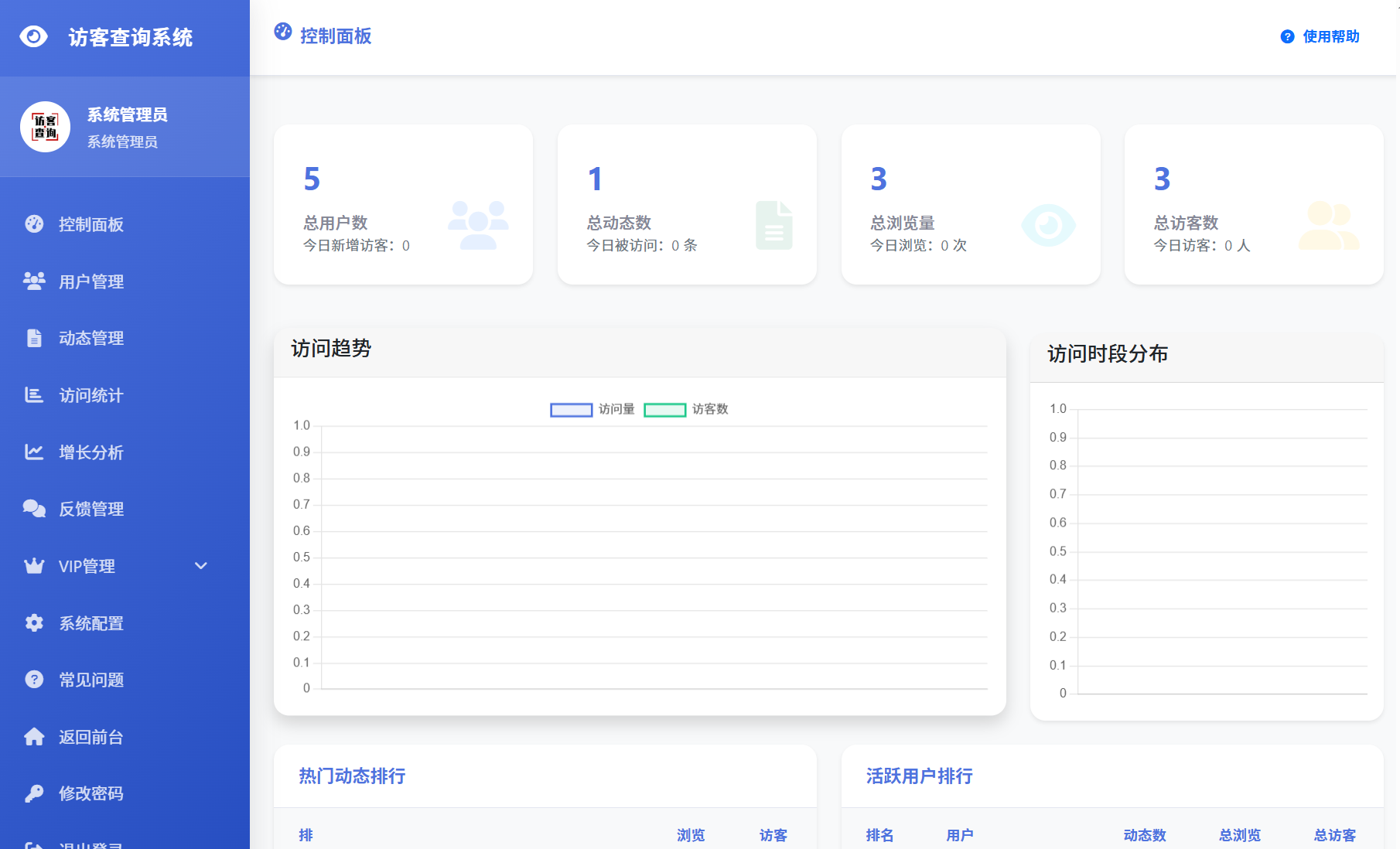Click the 系统配置 gear icon
Screen dimensions: 1400x849
point(34,622)
